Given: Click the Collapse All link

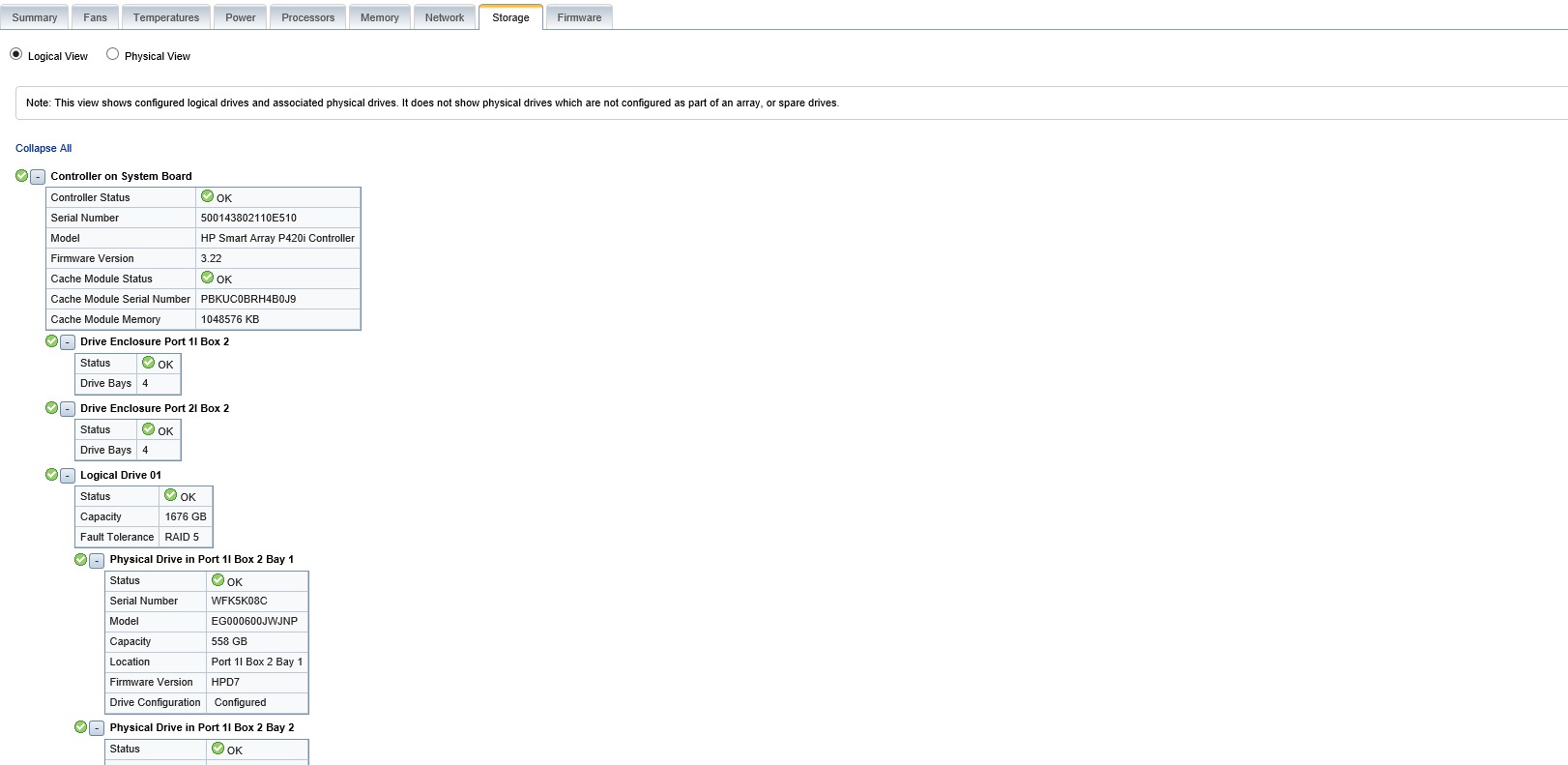Looking at the screenshot, I should click(44, 148).
